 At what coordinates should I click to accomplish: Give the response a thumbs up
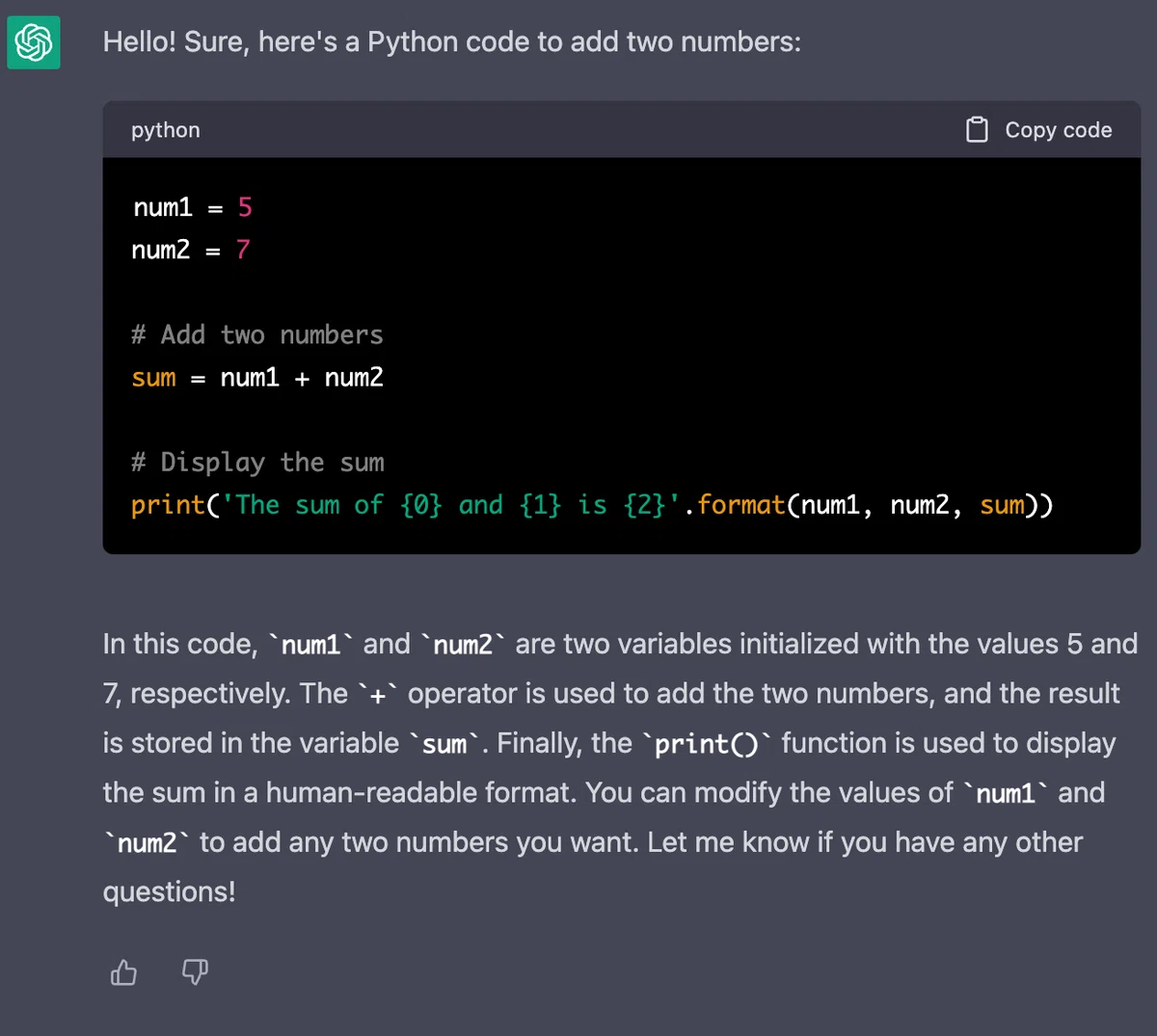pos(124,972)
